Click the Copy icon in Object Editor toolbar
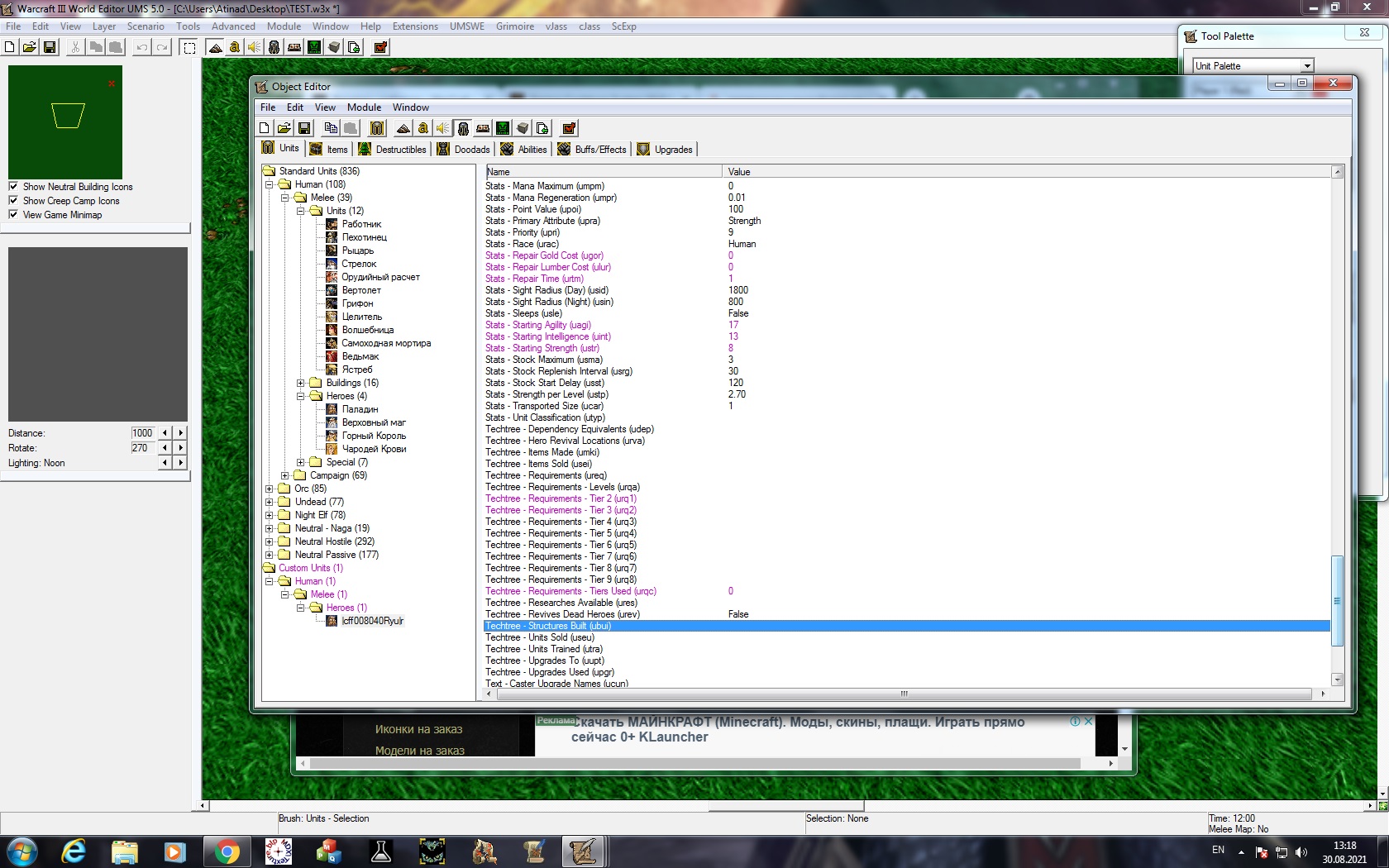The height and width of the screenshot is (868, 1389). (x=331, y=128)
